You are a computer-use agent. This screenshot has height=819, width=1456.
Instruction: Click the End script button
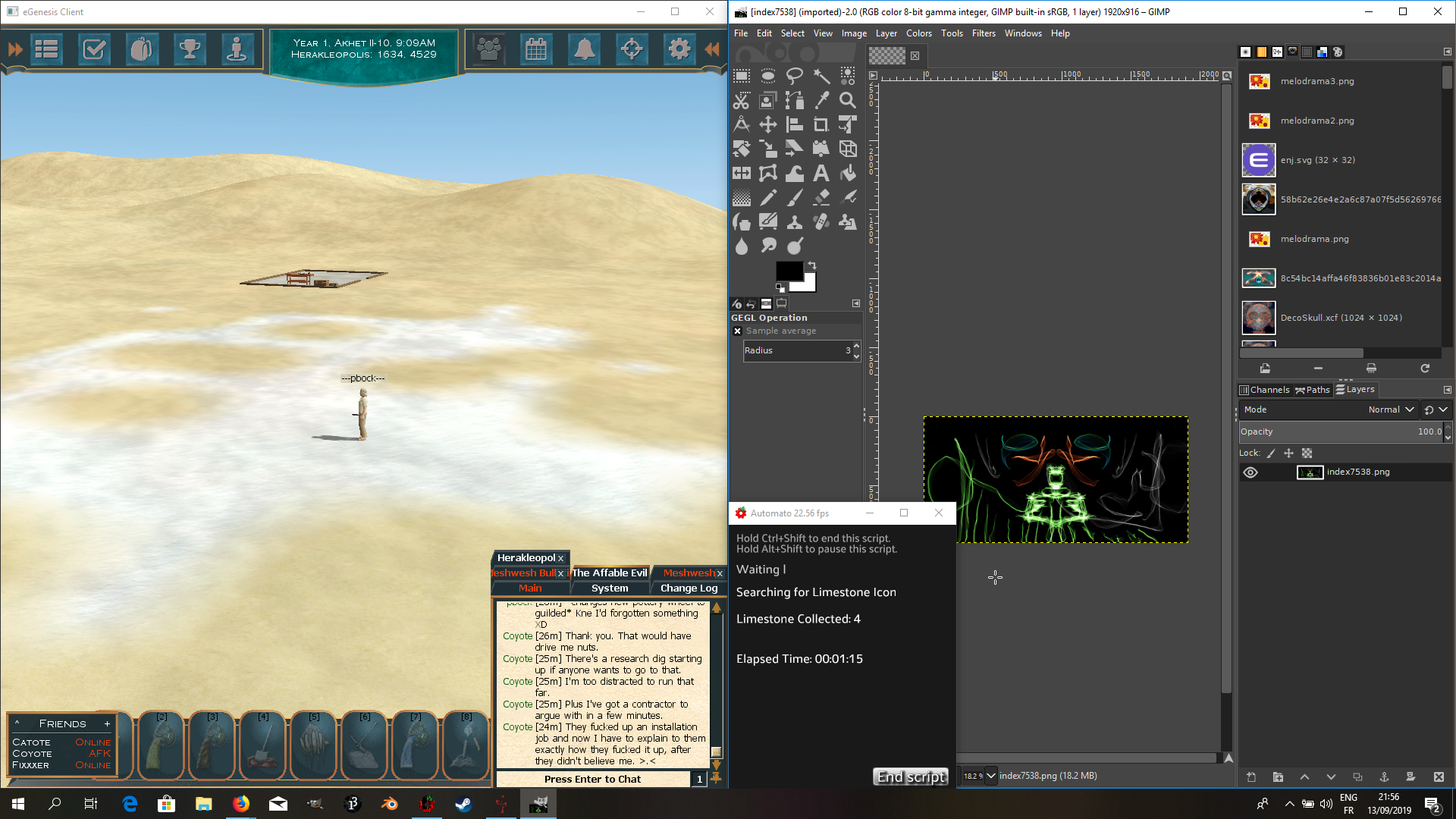pyautogui.click(x=911, y=777)
